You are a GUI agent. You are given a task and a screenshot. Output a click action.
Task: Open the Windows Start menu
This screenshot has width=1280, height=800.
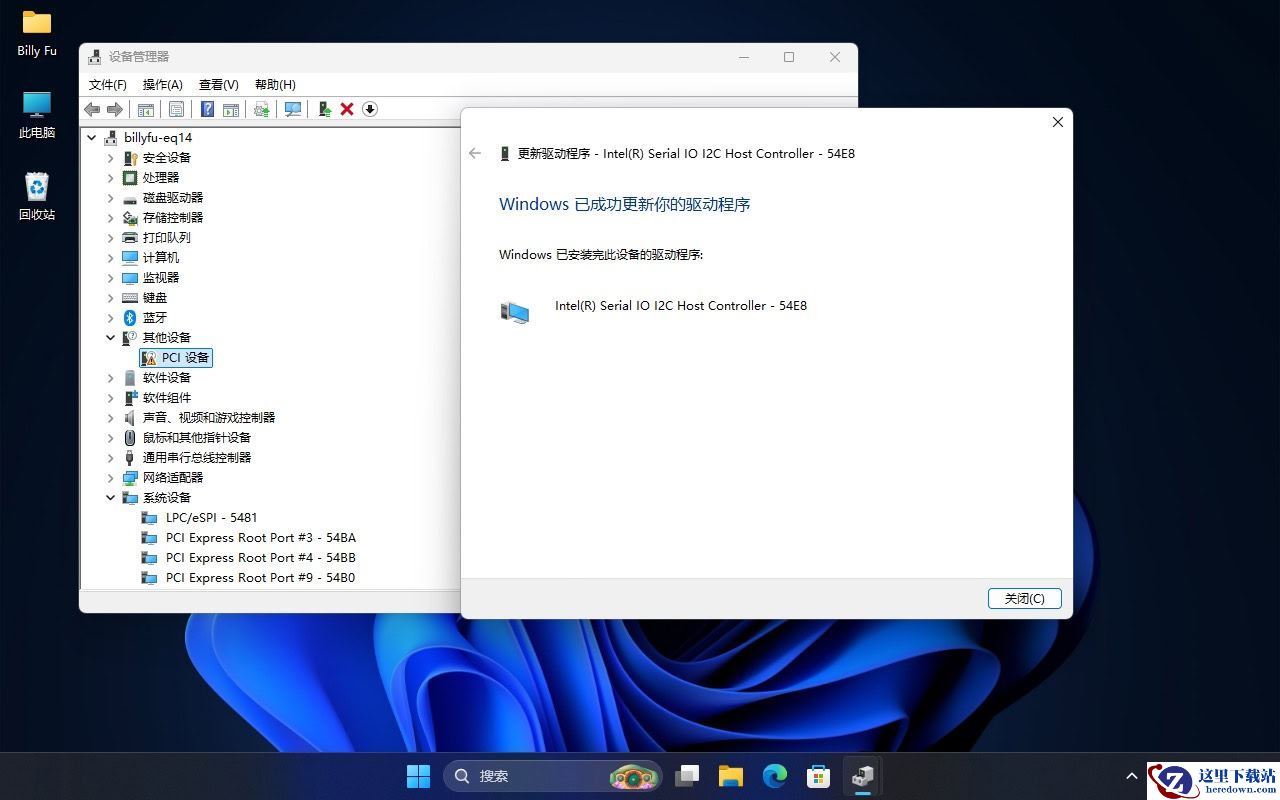click(x=418, y=776)
